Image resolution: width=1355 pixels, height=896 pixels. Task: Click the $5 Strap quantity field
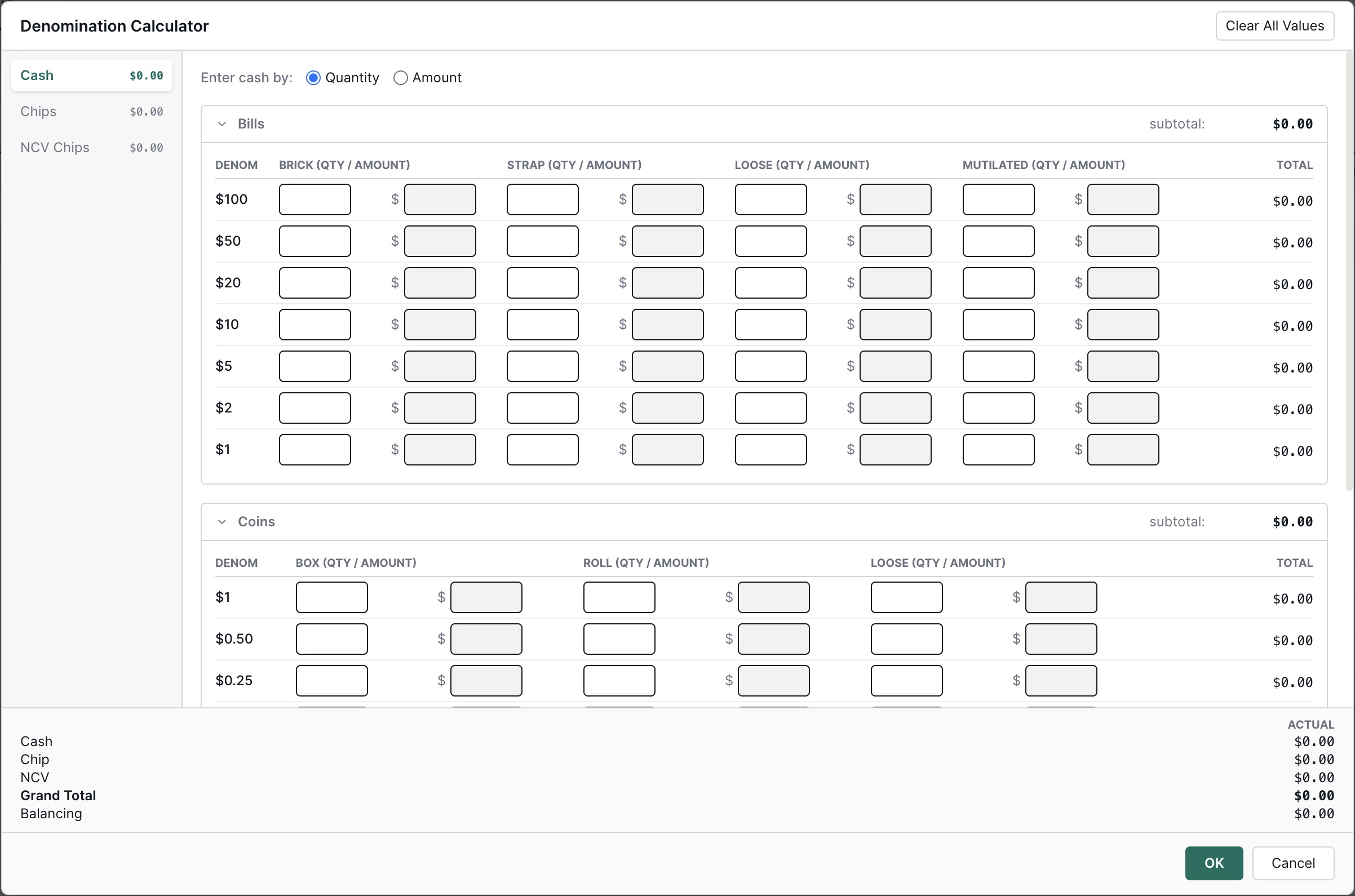click(542, 366)
